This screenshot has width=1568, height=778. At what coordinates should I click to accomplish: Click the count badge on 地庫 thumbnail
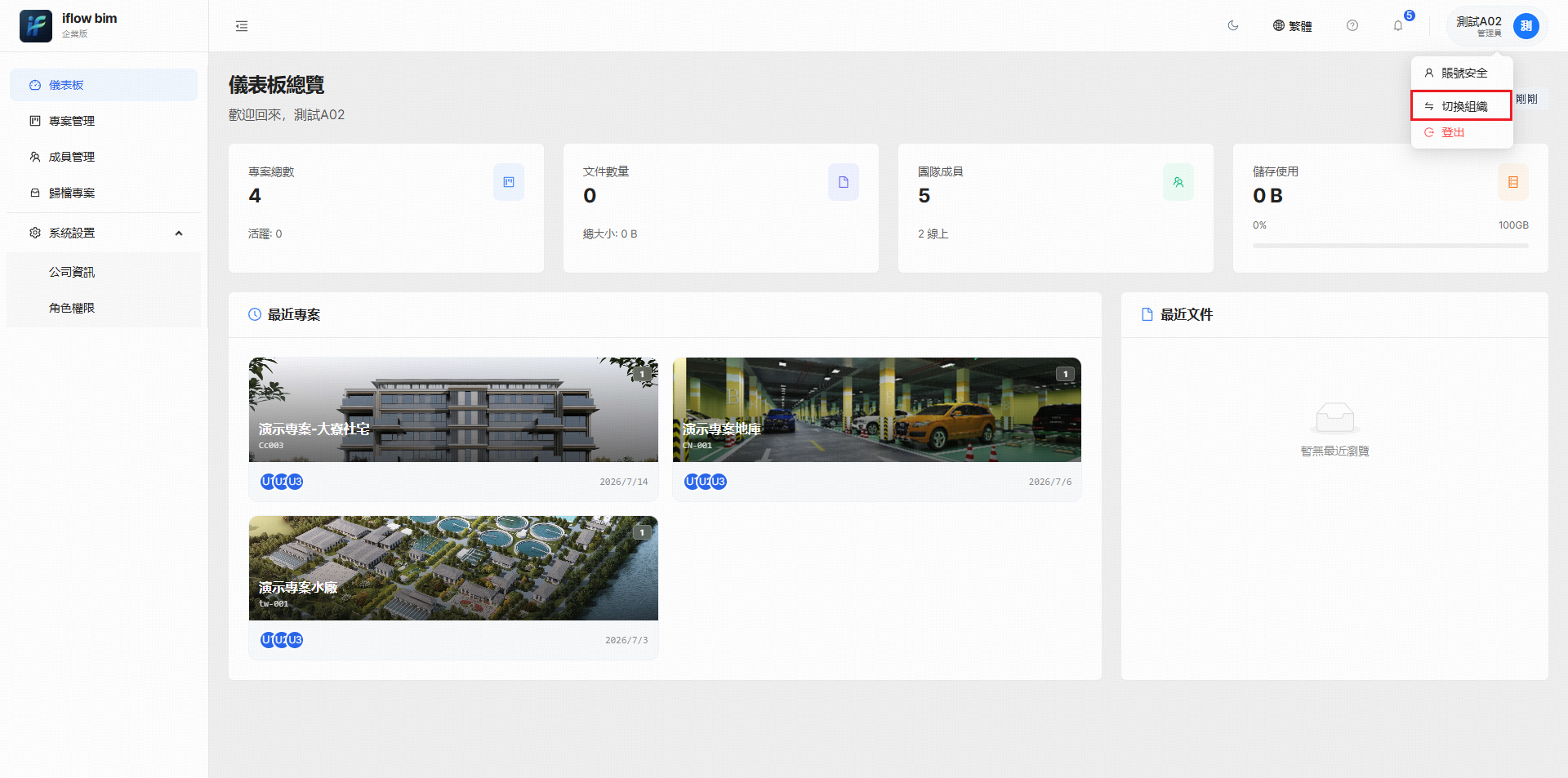[x=1065, y=374]
